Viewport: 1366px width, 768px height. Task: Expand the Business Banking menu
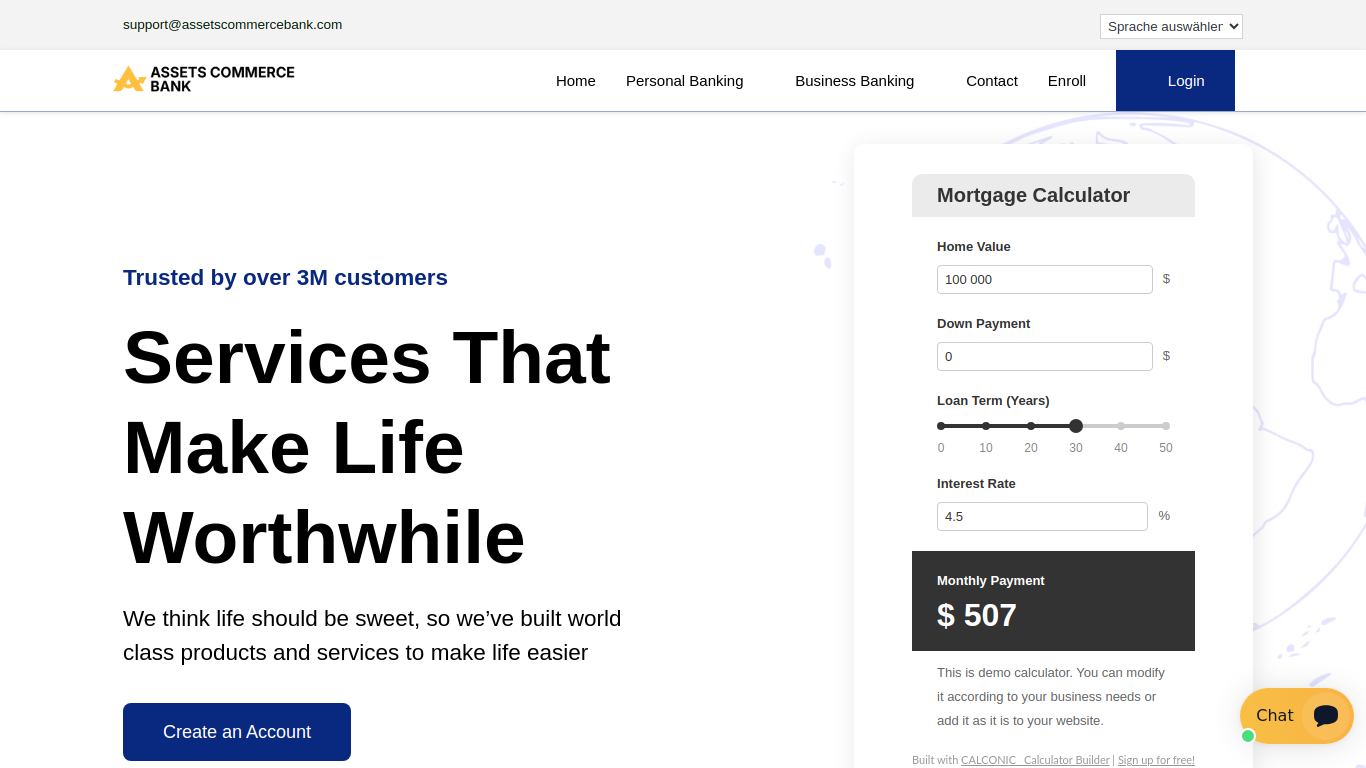pyautogui.click(x=854, y=81)
